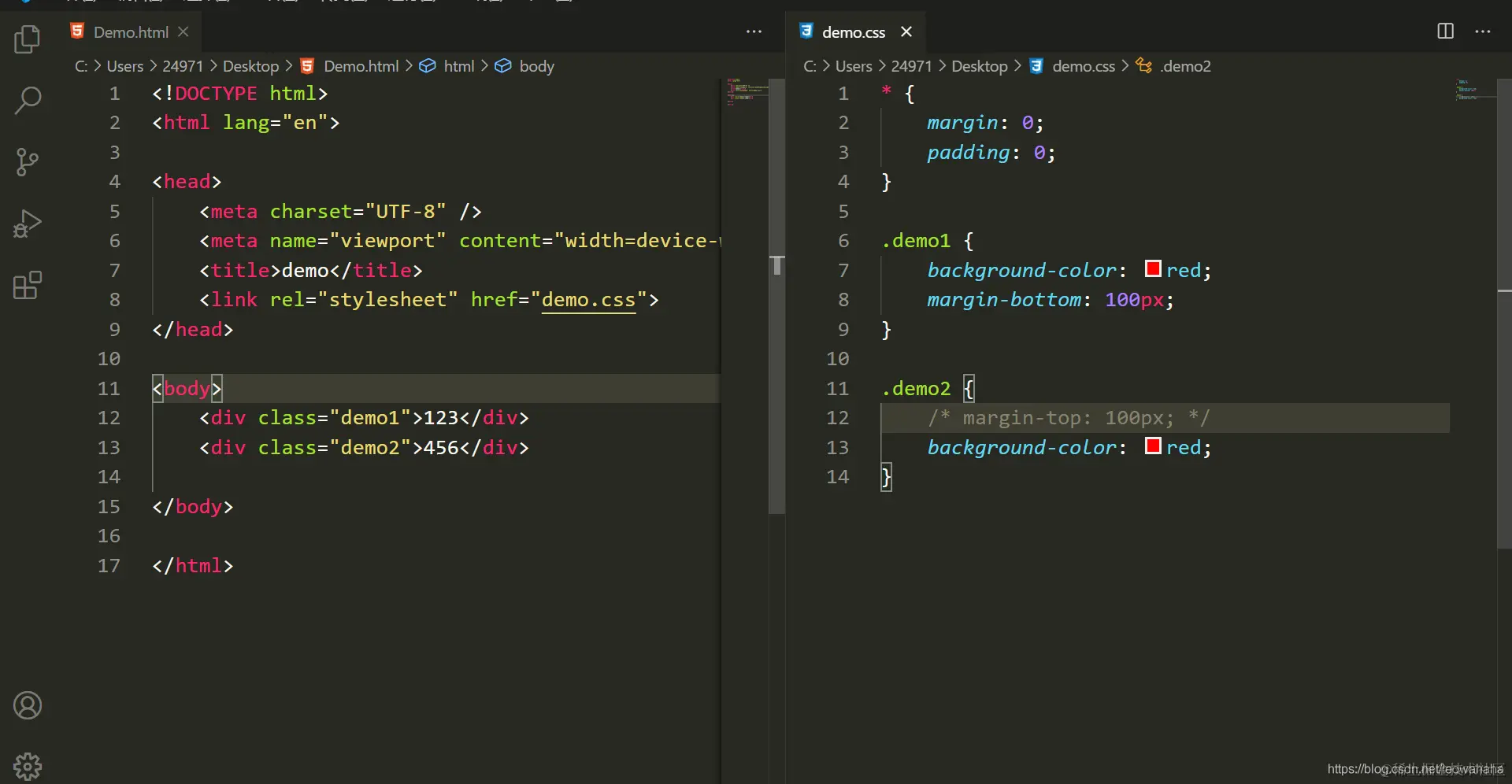The width and height of the screenshot is (1512, 784).
Task: Open Run and Debug view
Action: [28, 224]
